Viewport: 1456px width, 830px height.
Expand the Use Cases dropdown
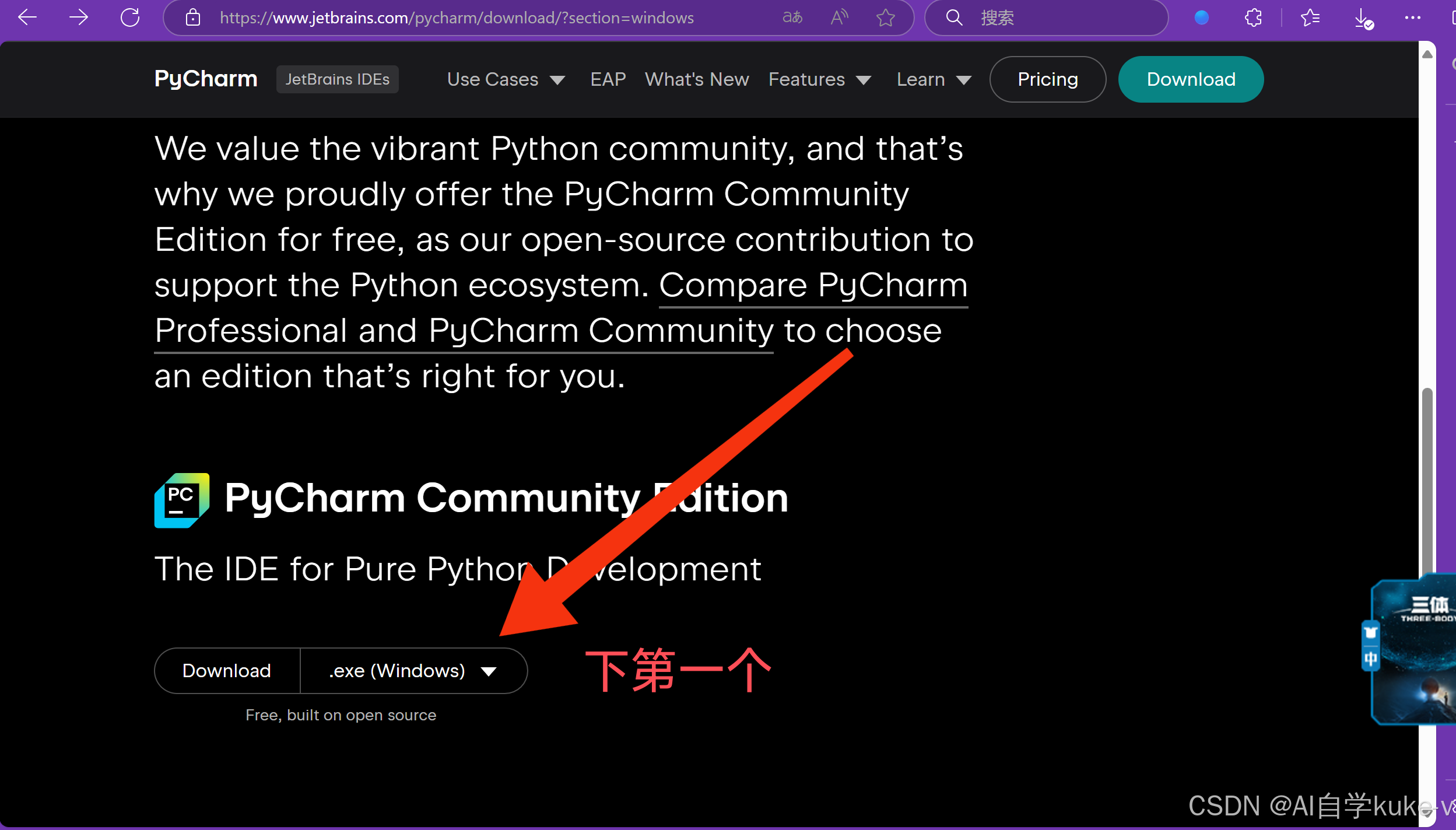coord(506,79)
